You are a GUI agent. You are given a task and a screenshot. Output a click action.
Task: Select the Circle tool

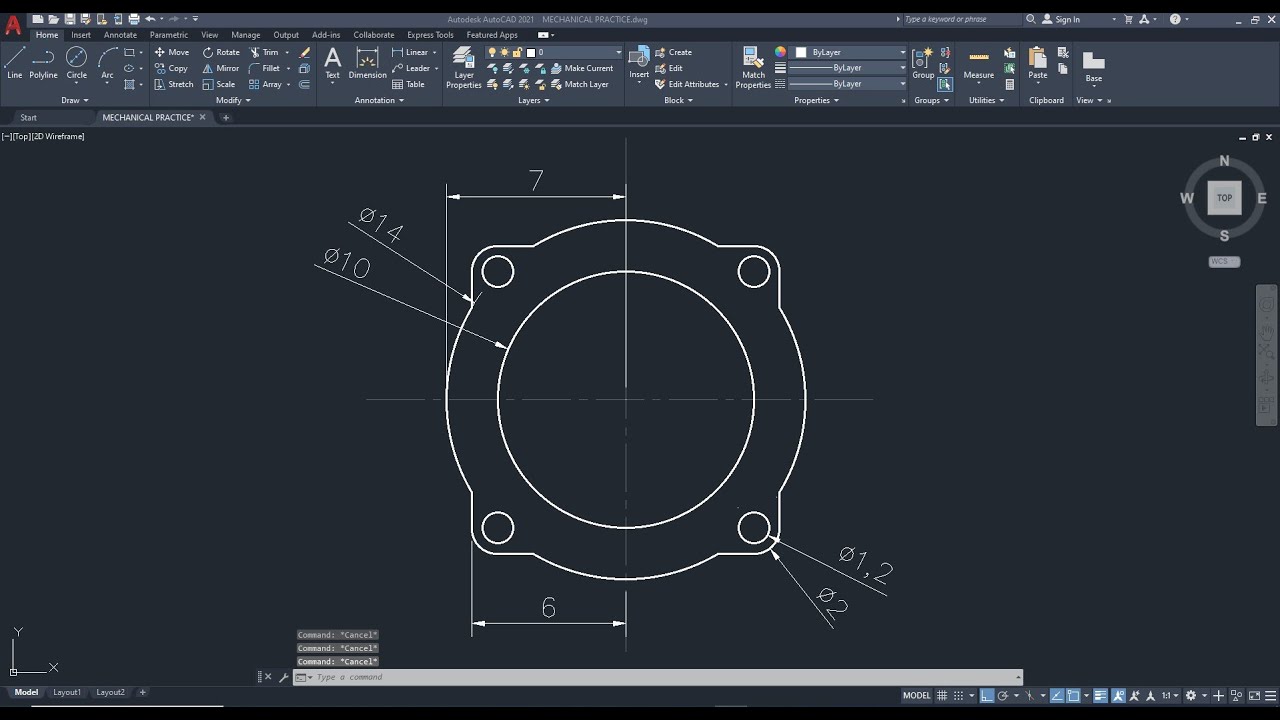(77, 62)
